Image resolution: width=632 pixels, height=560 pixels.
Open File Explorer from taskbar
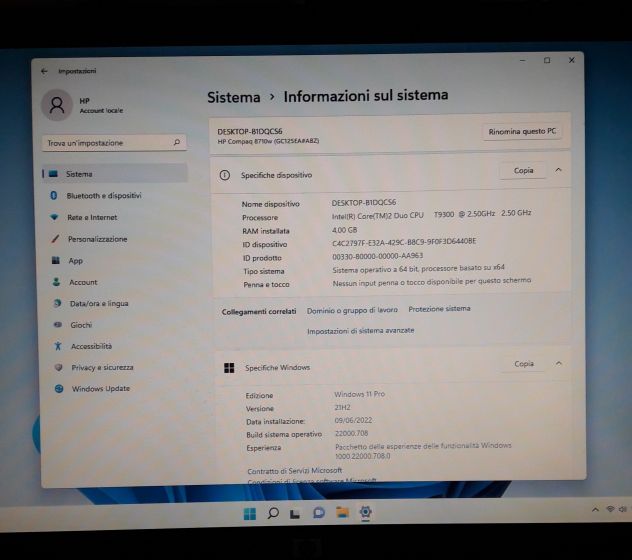click(x=342, y=512)
